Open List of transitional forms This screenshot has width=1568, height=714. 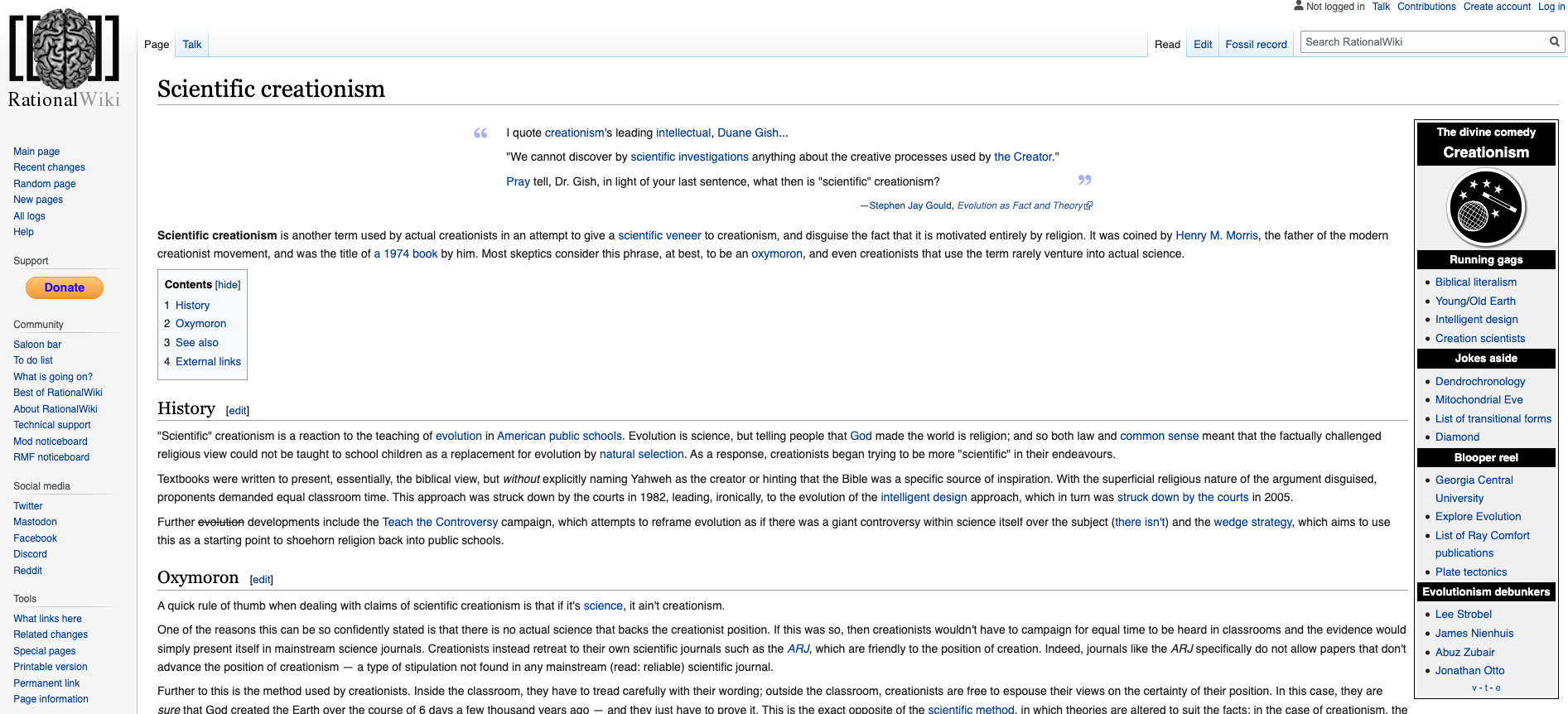pos(1493,419)
